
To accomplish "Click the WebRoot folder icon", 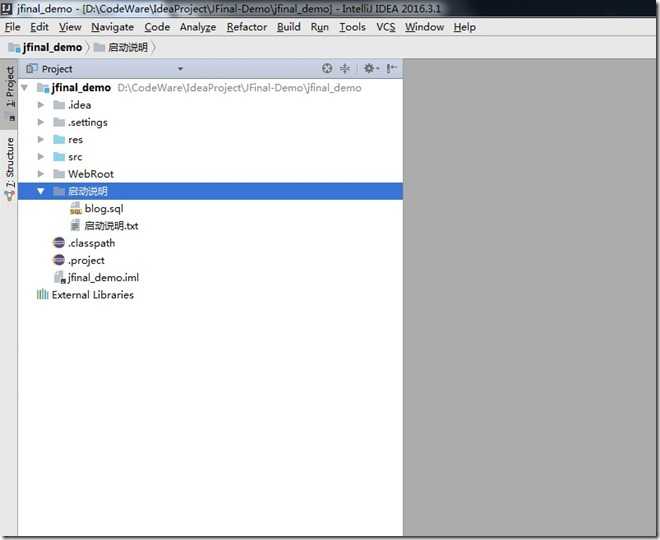I will click(59, 174).
